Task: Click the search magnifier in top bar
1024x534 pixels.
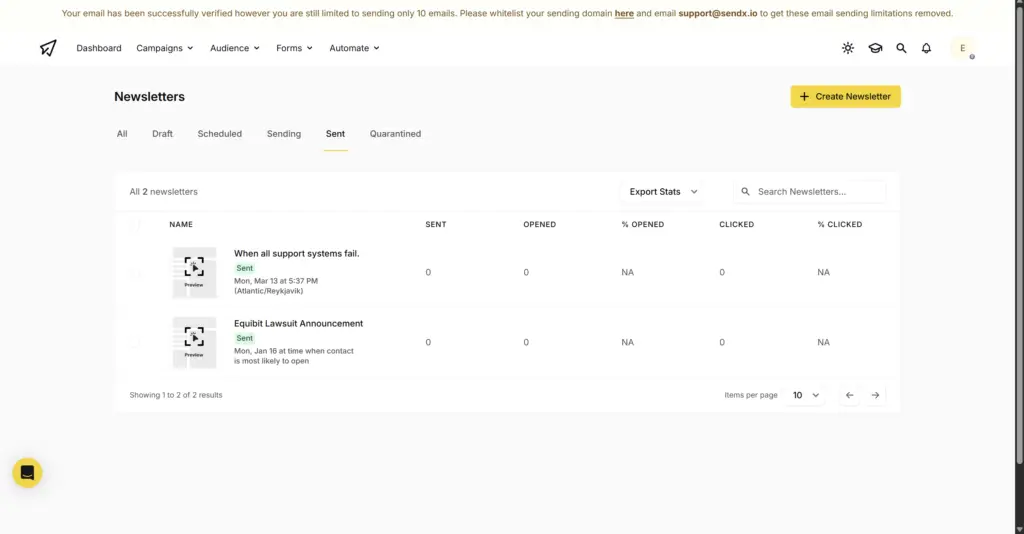Action: coord(901,48)
